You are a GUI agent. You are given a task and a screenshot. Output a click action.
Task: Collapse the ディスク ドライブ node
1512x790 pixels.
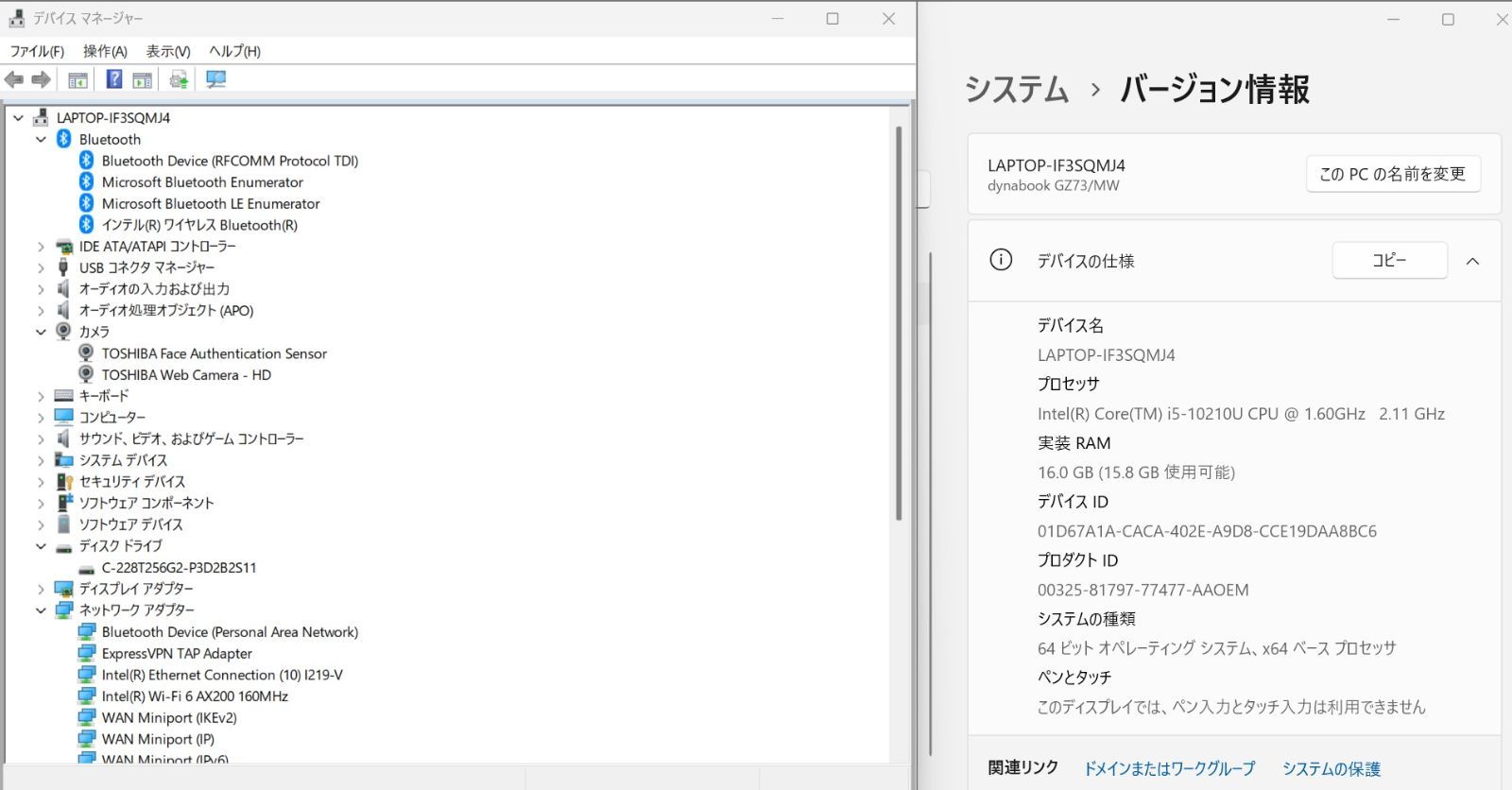pyautogui.click(x=41, y=546)
